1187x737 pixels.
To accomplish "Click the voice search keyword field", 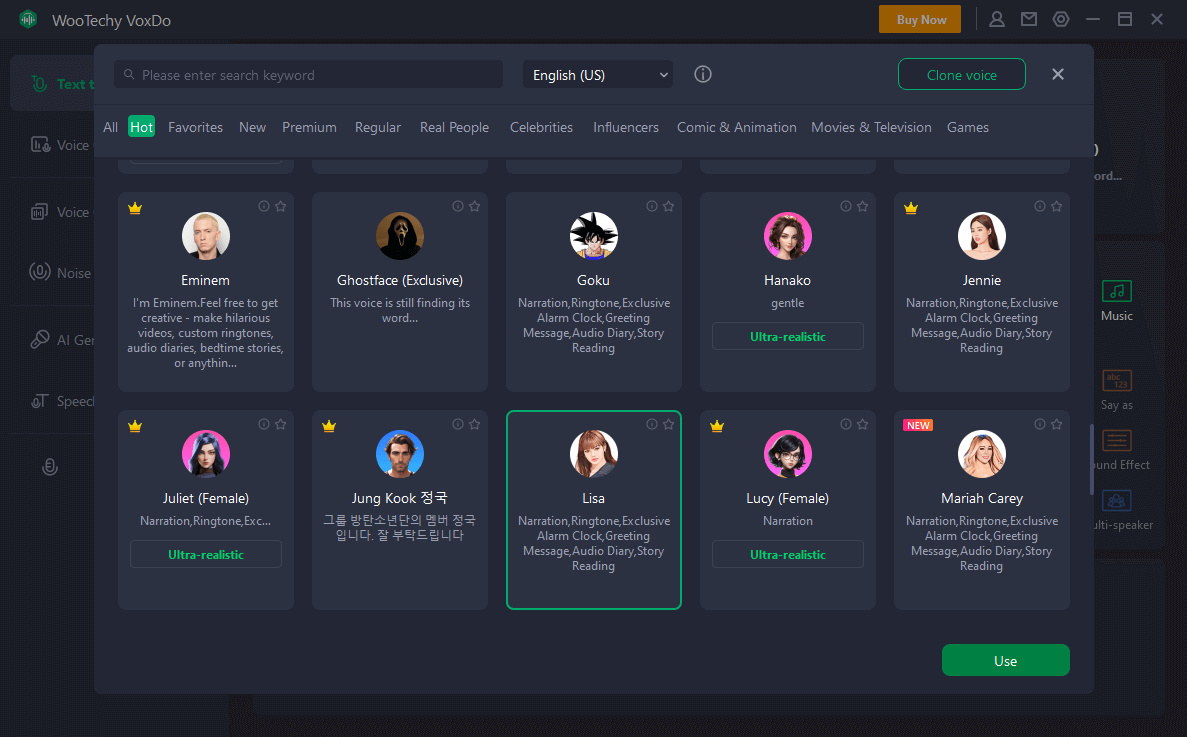I will 310,75.
